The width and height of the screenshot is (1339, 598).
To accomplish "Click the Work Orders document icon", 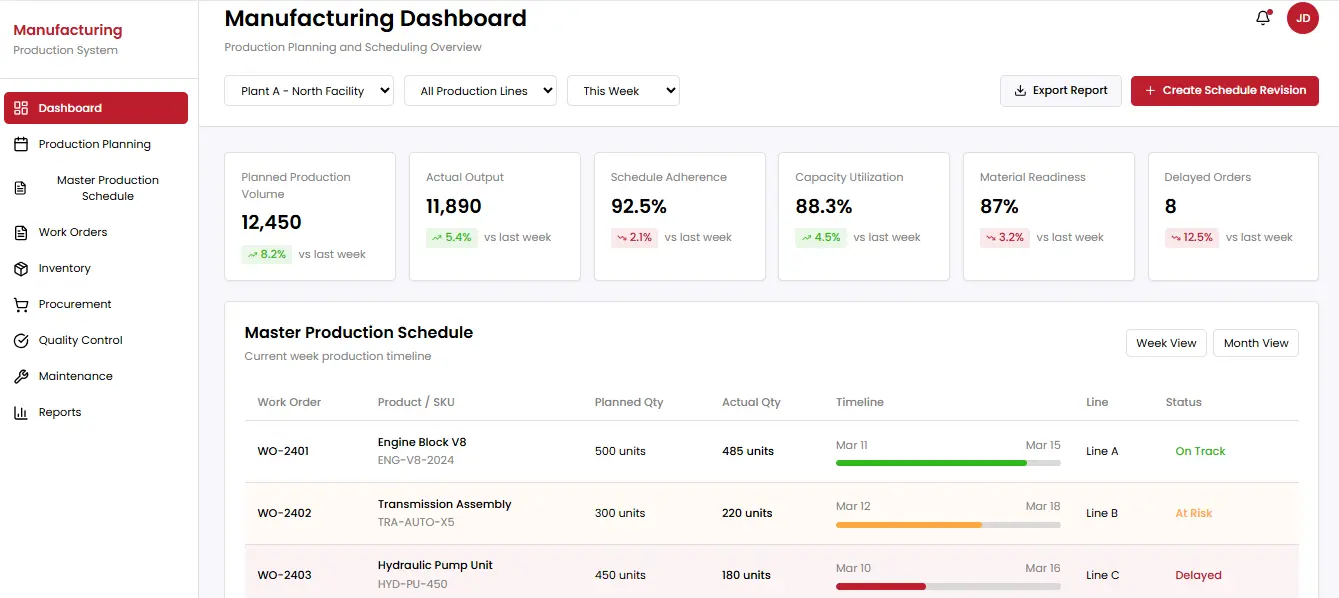I will 21,232.
